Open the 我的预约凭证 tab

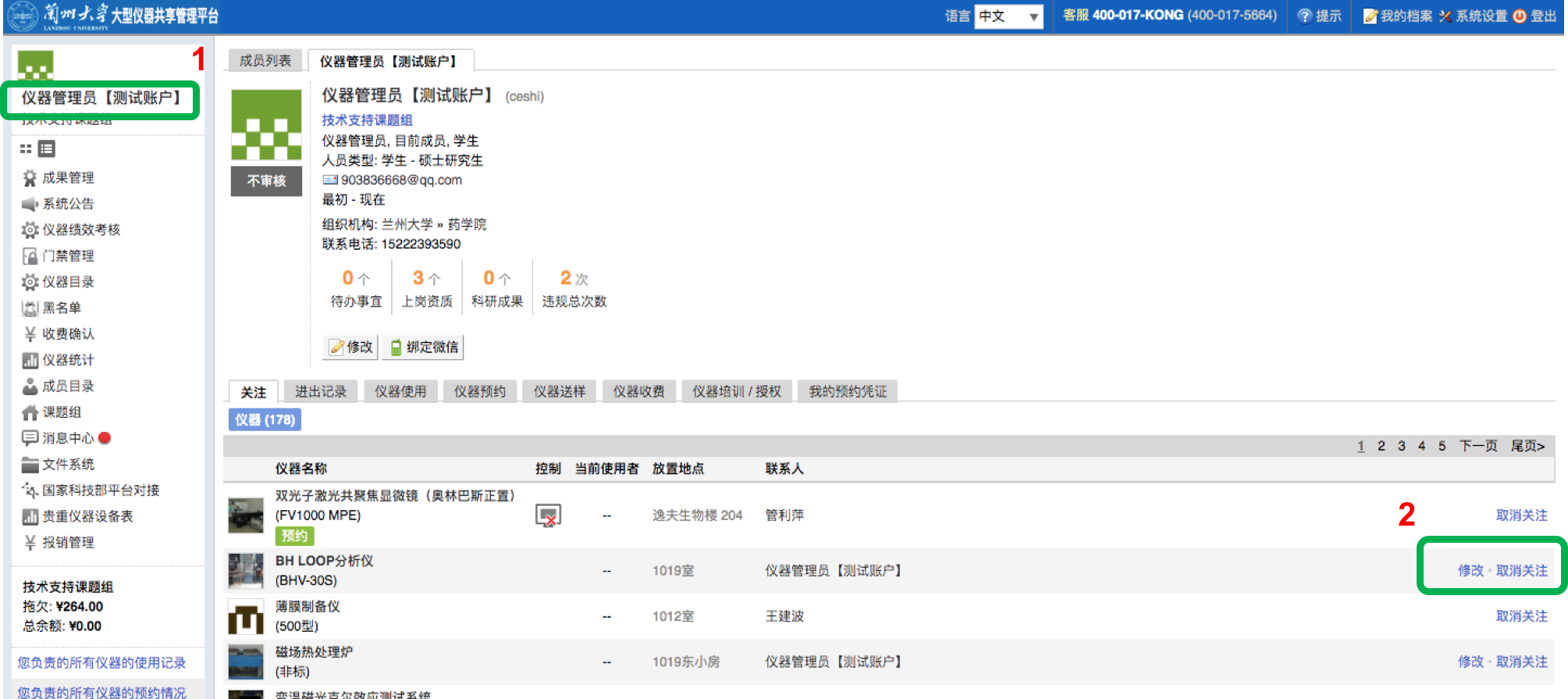point(848,391)
